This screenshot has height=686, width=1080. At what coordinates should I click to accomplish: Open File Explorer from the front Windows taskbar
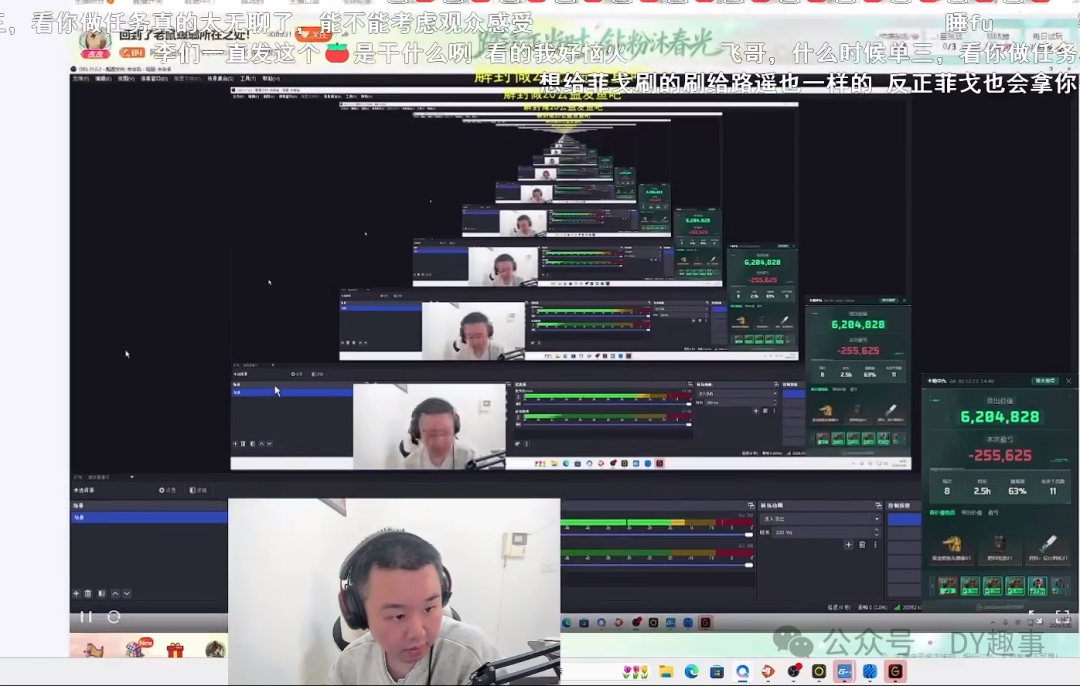pos(666,672)
